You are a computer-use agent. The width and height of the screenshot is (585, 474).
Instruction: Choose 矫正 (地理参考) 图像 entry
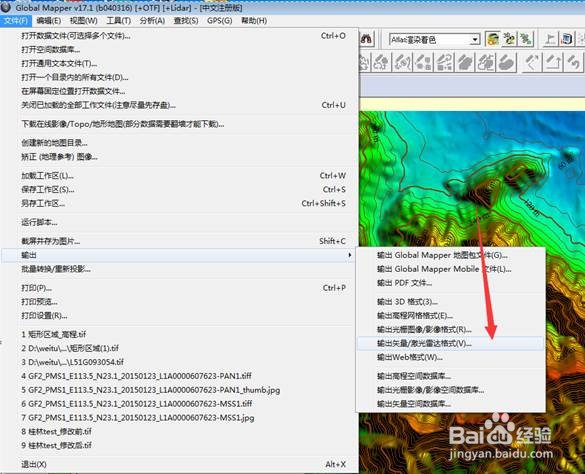[x=178, y=157]
